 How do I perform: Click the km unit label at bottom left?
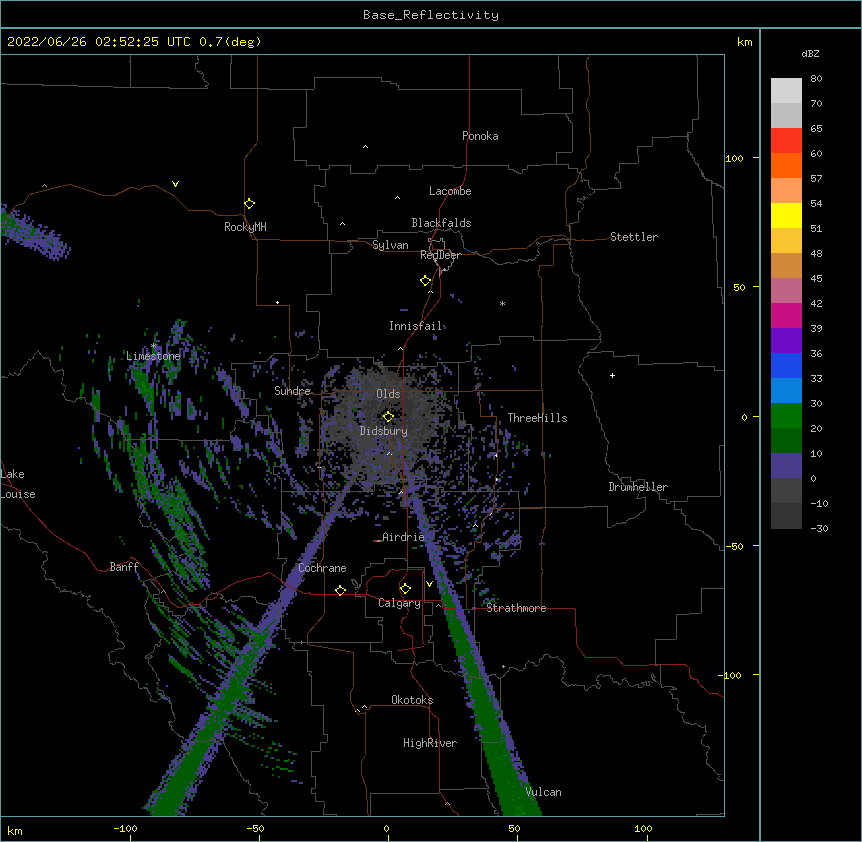(x=15, y=831)
